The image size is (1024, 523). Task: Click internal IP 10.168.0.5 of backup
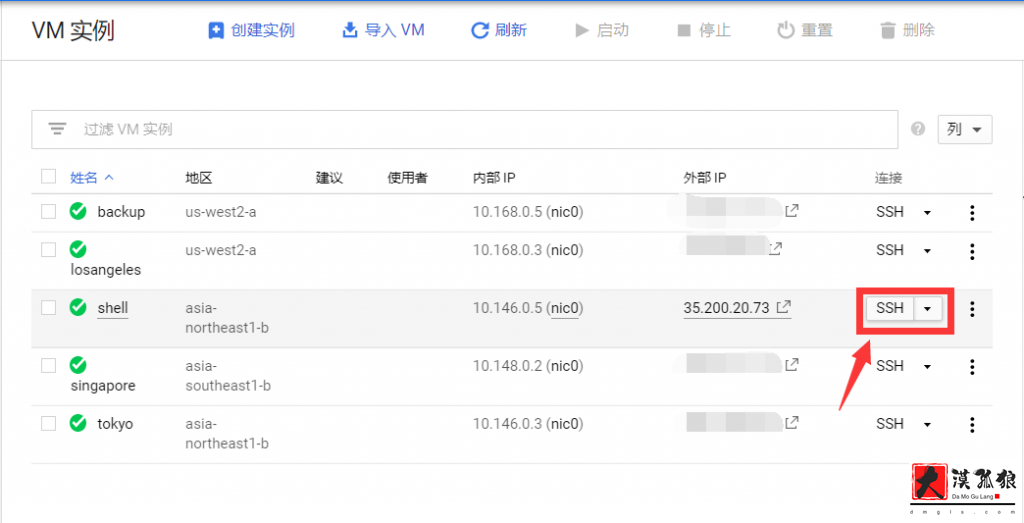(x=507, y=212)
